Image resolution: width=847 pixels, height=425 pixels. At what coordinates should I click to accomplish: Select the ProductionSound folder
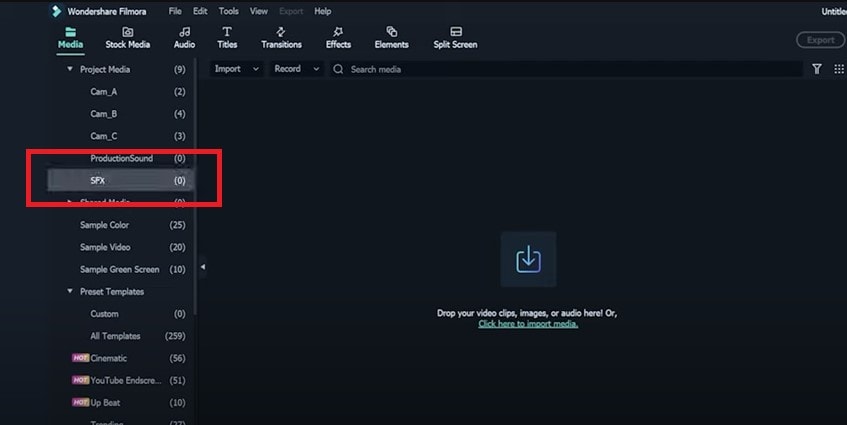120,158
